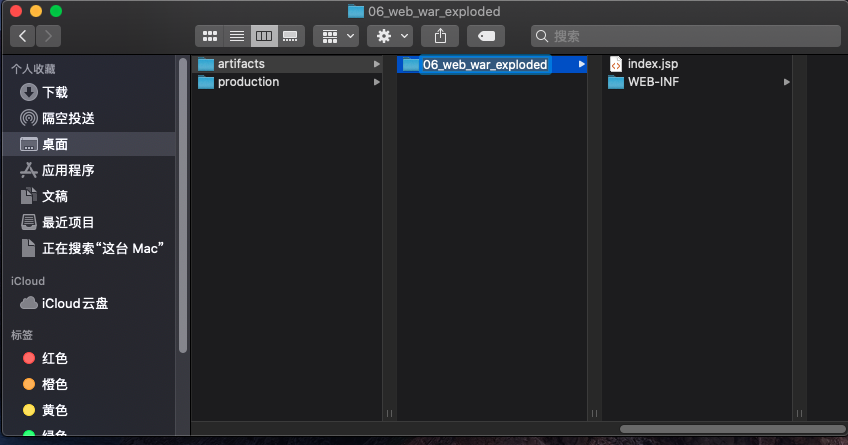Click the Edit Tags toolbar button
Screen dimensions: 848x445
pyautogui.click(x=486, y=36)
